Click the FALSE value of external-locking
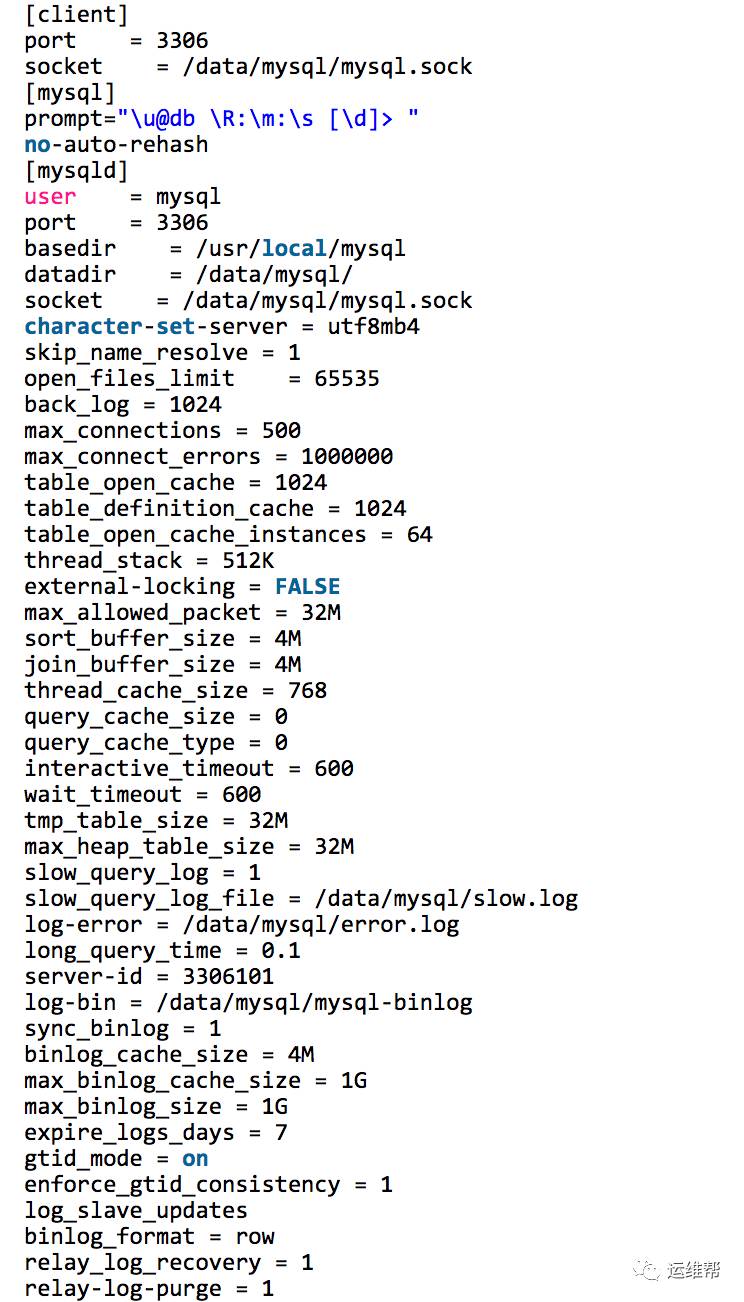Image resolution: width=744 pixels, height=1302 pixels. pos(308,587)
